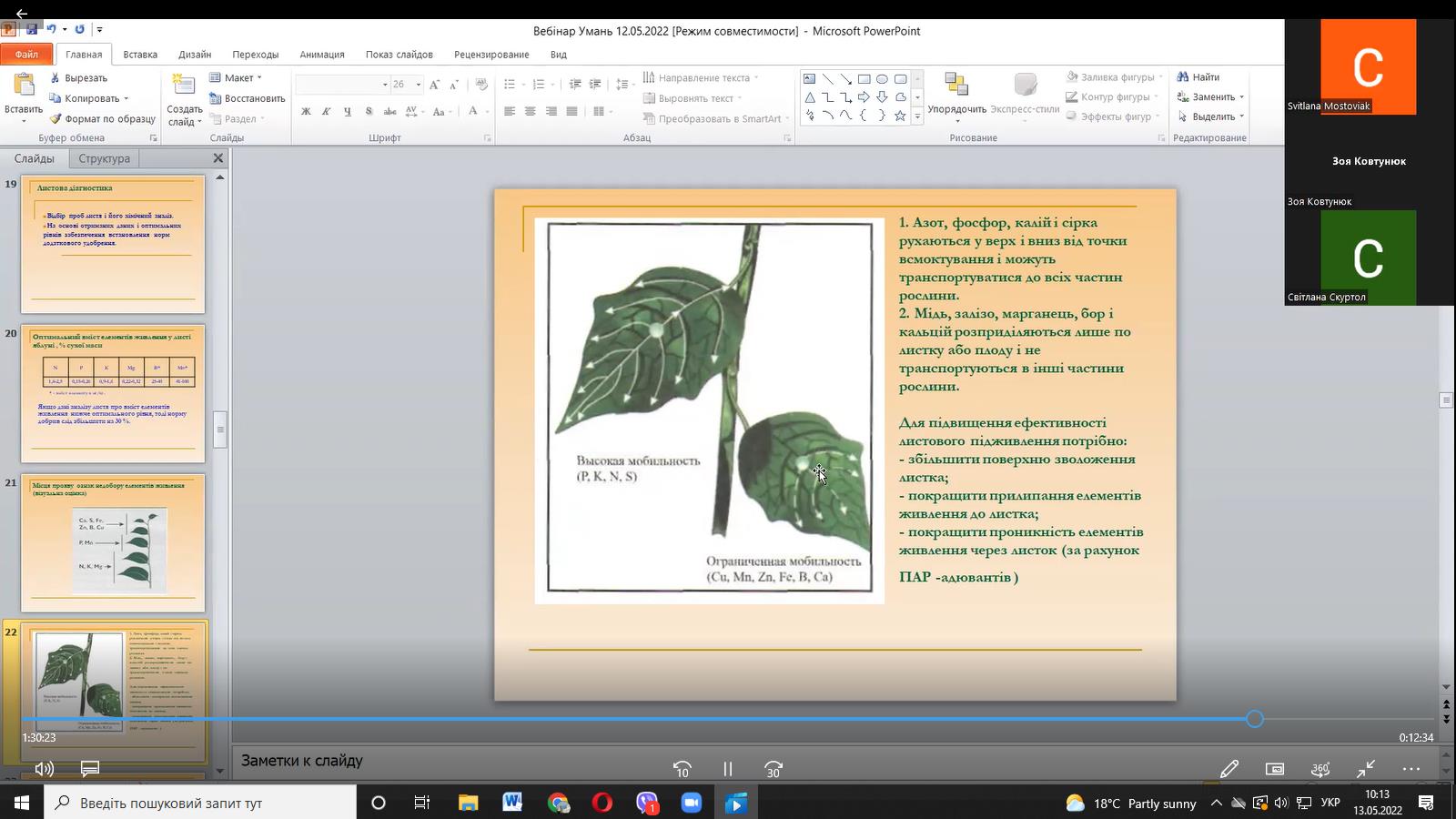The image size is (1456, 819).
Task: Switch to Структура outline pane tab
Action: [x=104, y=158]
